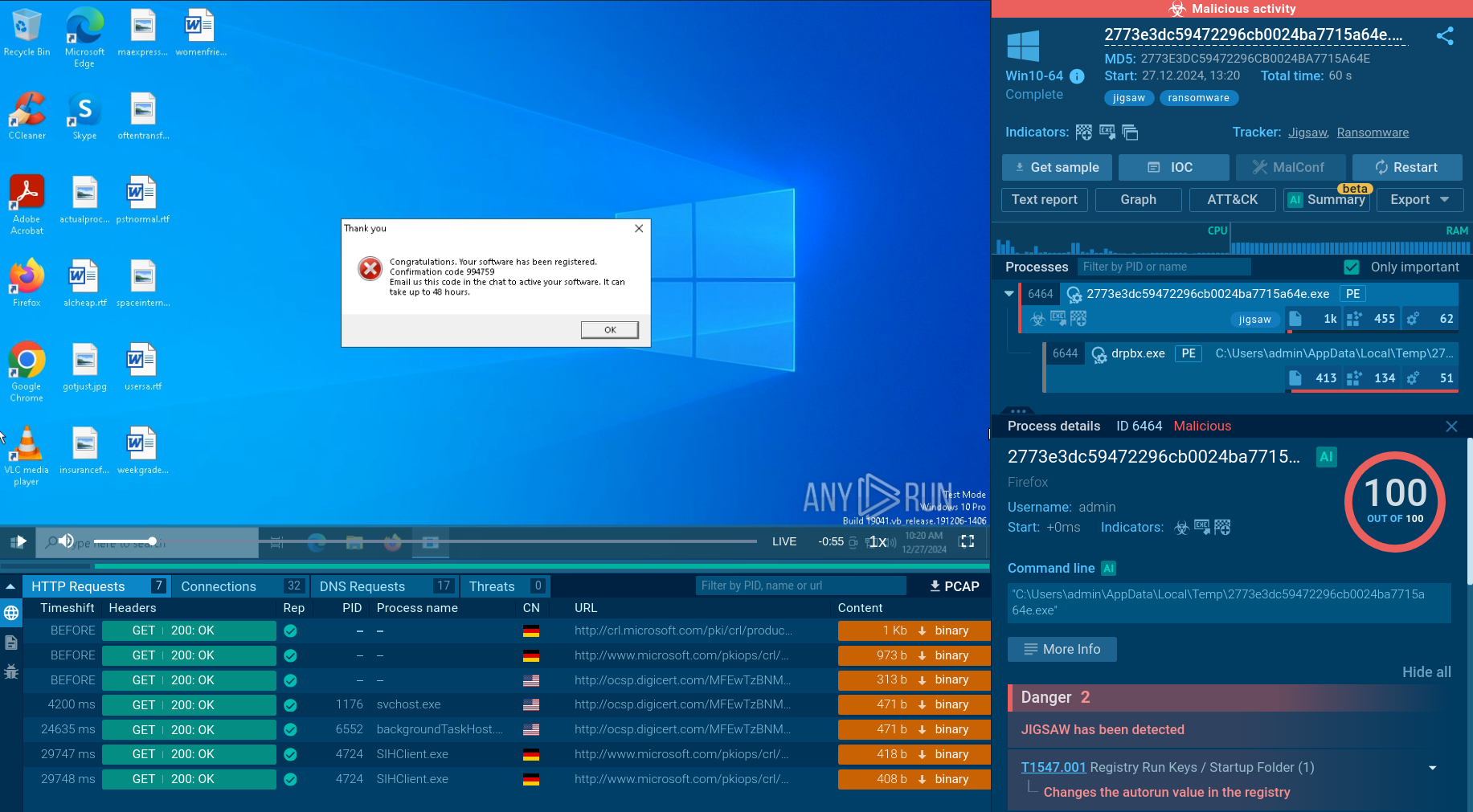This screenshot has width=1473, height=812.
Task: Click in the Filter by PID or name field
Action: coord(1163,267)
